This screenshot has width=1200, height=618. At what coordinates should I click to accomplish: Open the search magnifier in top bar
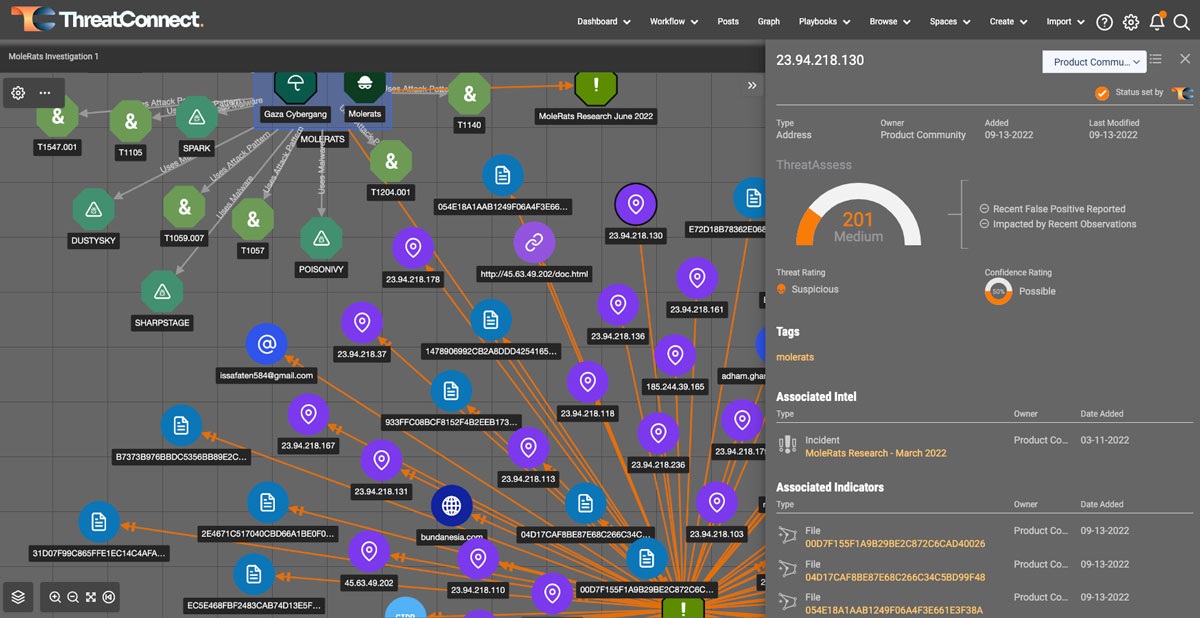click(x=1181, y=21)
